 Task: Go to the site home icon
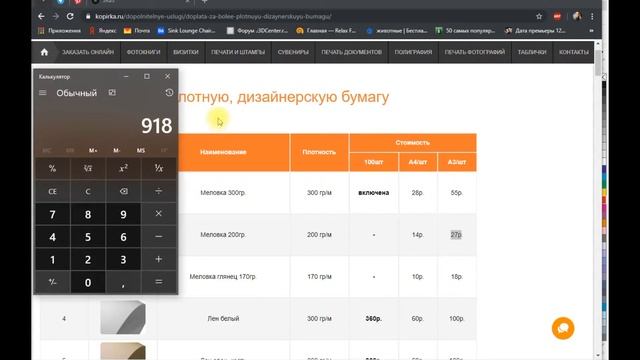click(x=44, y=52)
